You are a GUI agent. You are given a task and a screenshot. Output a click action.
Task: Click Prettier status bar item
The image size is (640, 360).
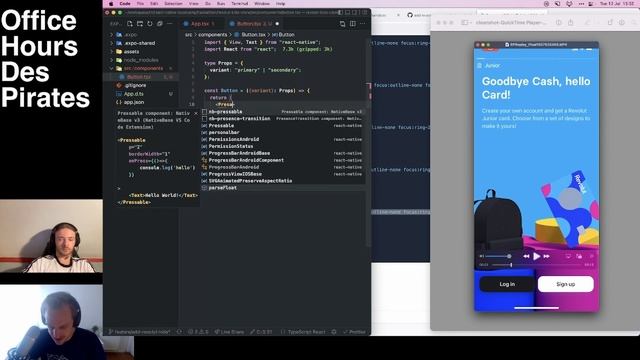(x=354, y=332)
